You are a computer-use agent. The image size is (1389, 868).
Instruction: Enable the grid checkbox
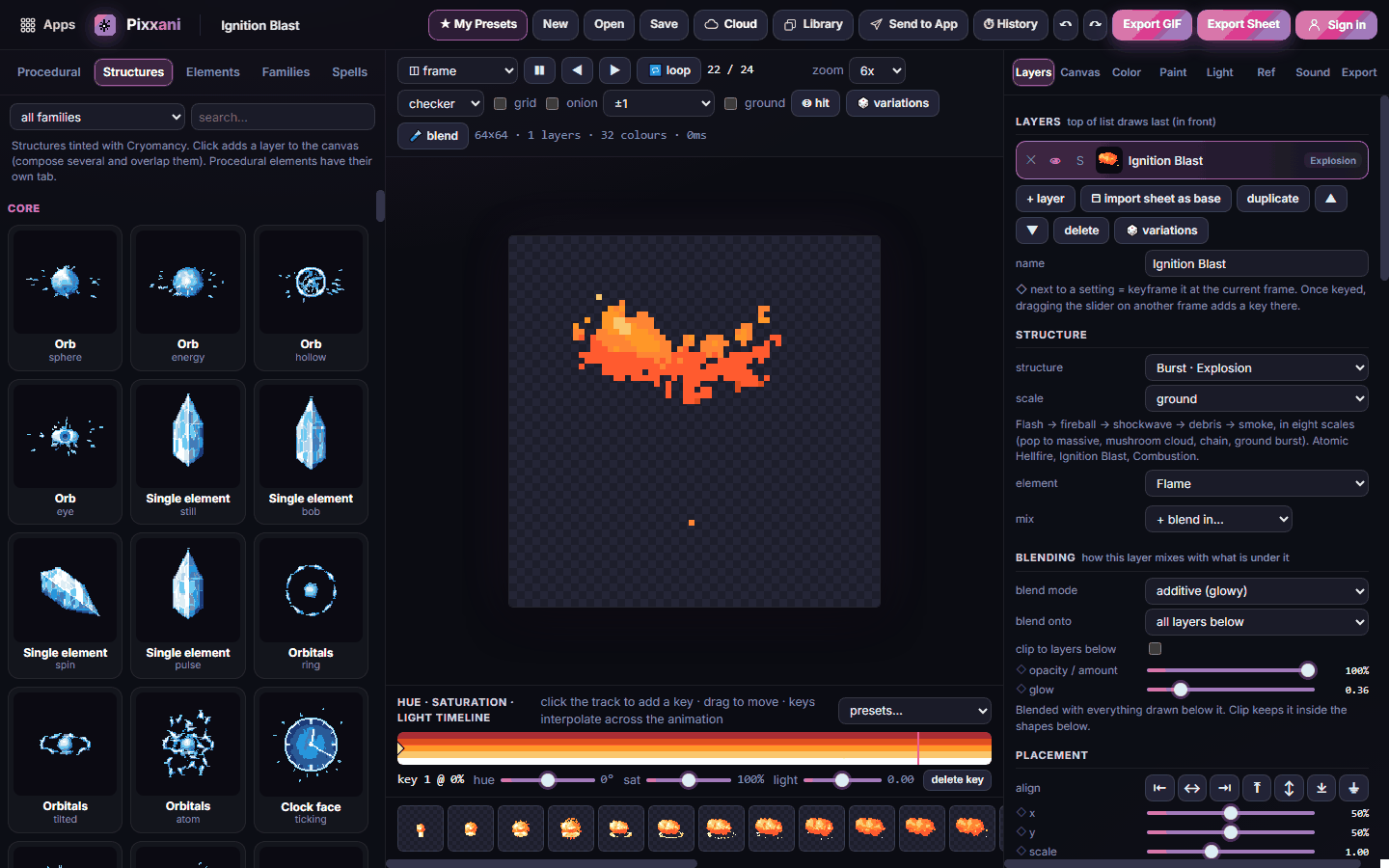pos(500,103)
